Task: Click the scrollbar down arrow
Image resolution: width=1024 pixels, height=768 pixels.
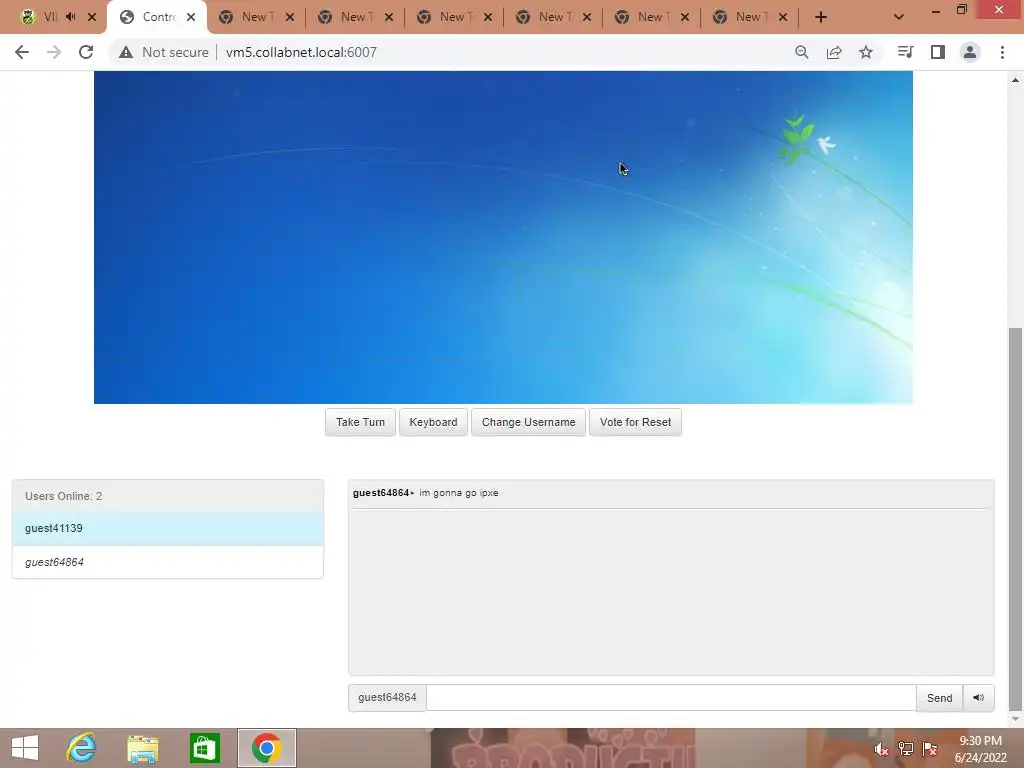Action: (1015, 719)
